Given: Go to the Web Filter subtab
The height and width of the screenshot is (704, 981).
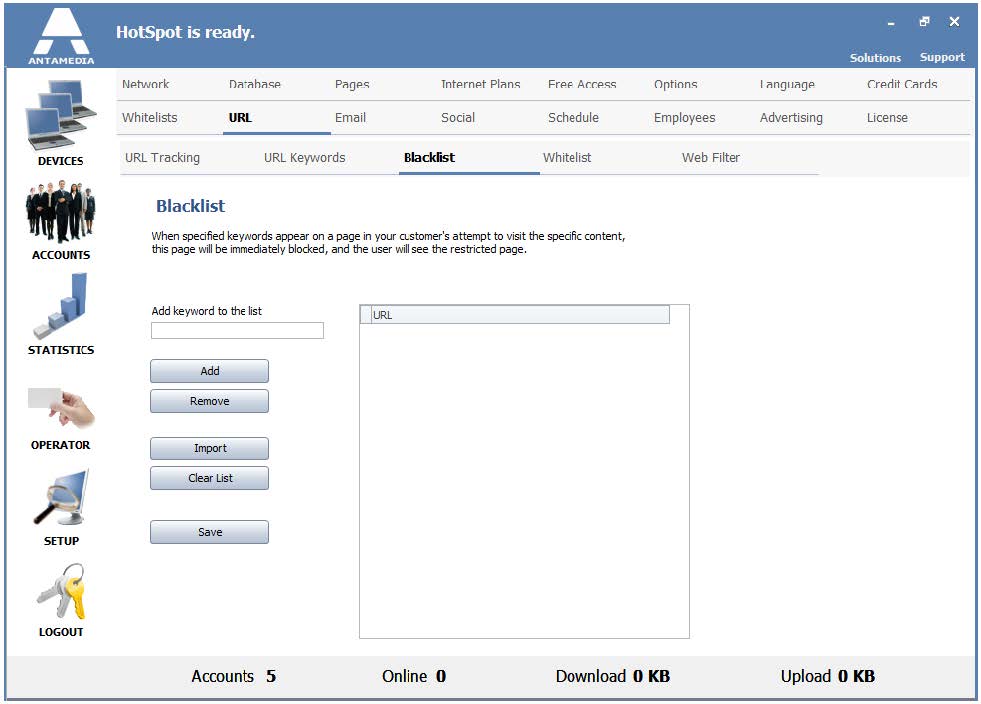Looking at the screenshot, I should tap(711, 158).
